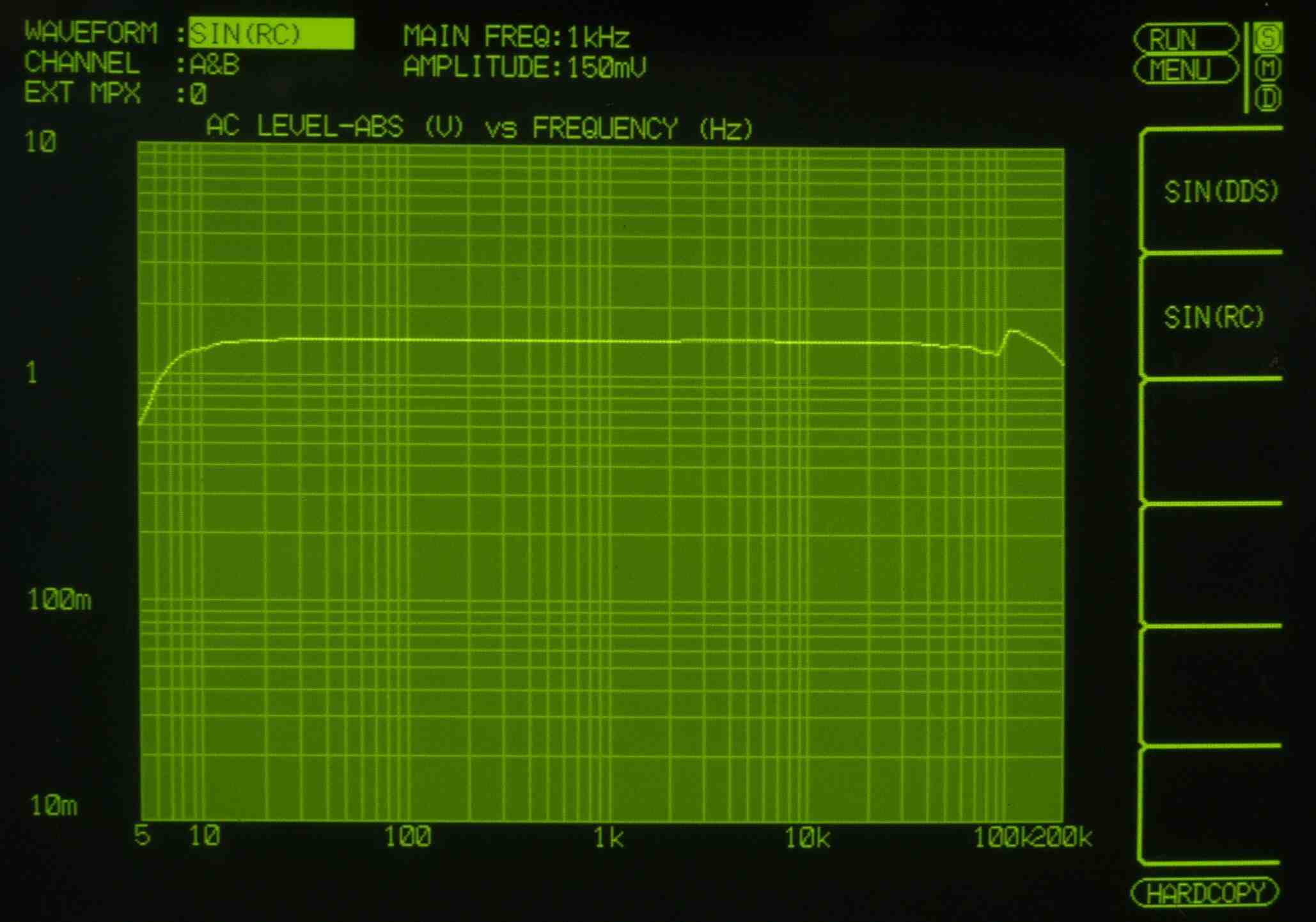Click the Y-axis label 10m
1316x922 pixels.
tap(54, 806)
